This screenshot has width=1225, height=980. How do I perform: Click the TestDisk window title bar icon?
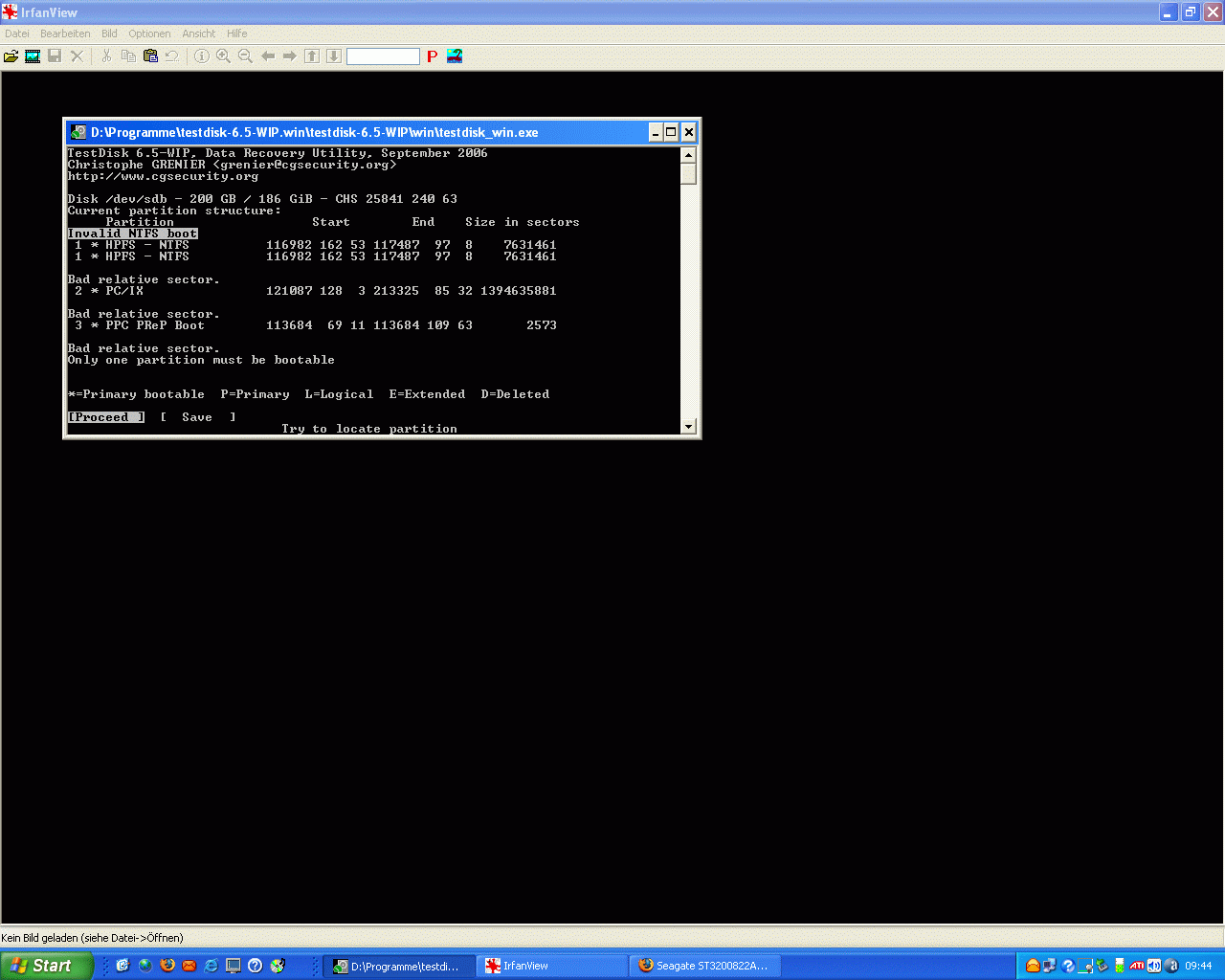tap(78, 132)
